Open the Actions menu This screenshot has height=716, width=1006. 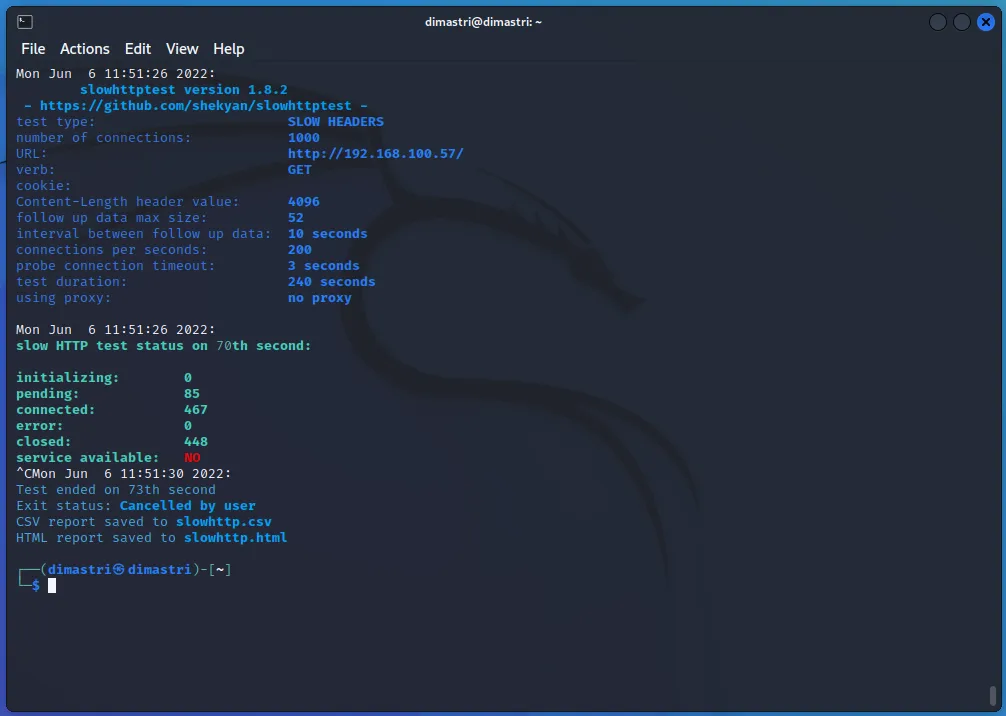85,49
